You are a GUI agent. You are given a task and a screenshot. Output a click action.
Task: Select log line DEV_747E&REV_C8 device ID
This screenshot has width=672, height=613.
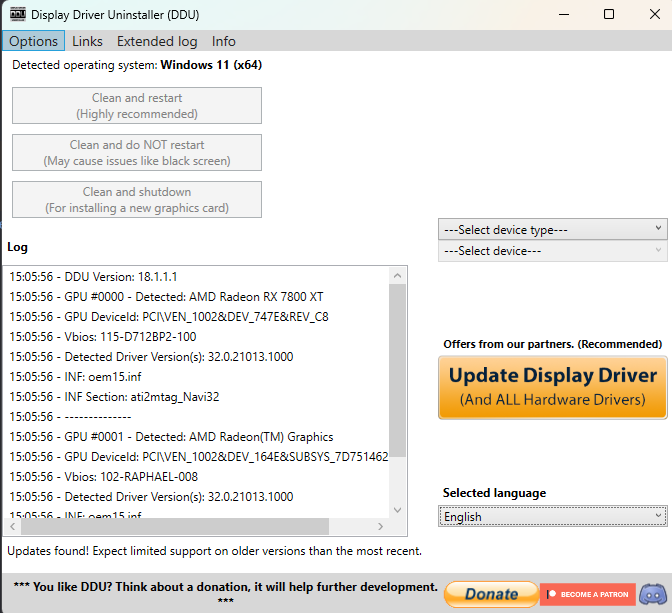click(169, 317)
